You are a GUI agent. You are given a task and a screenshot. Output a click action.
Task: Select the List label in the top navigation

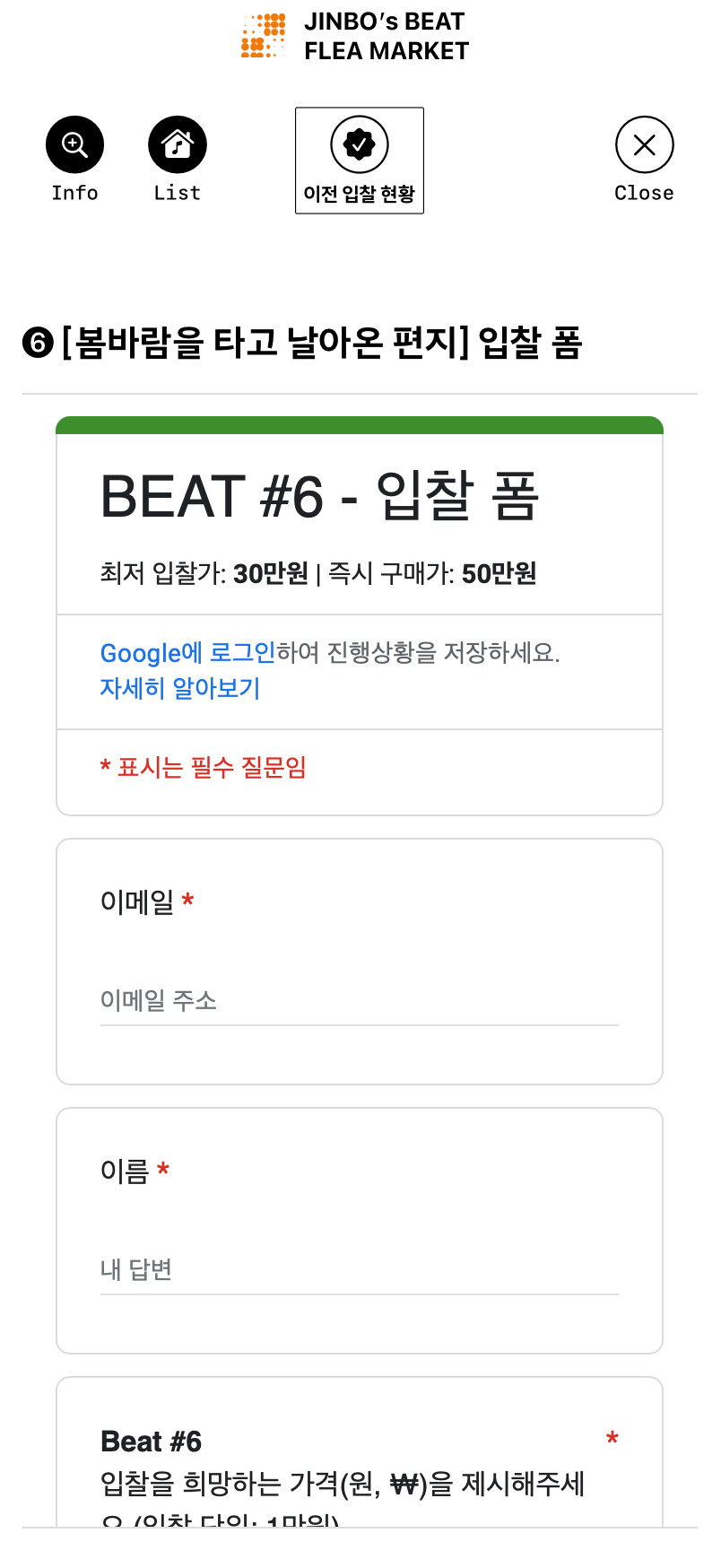[178, 193]
